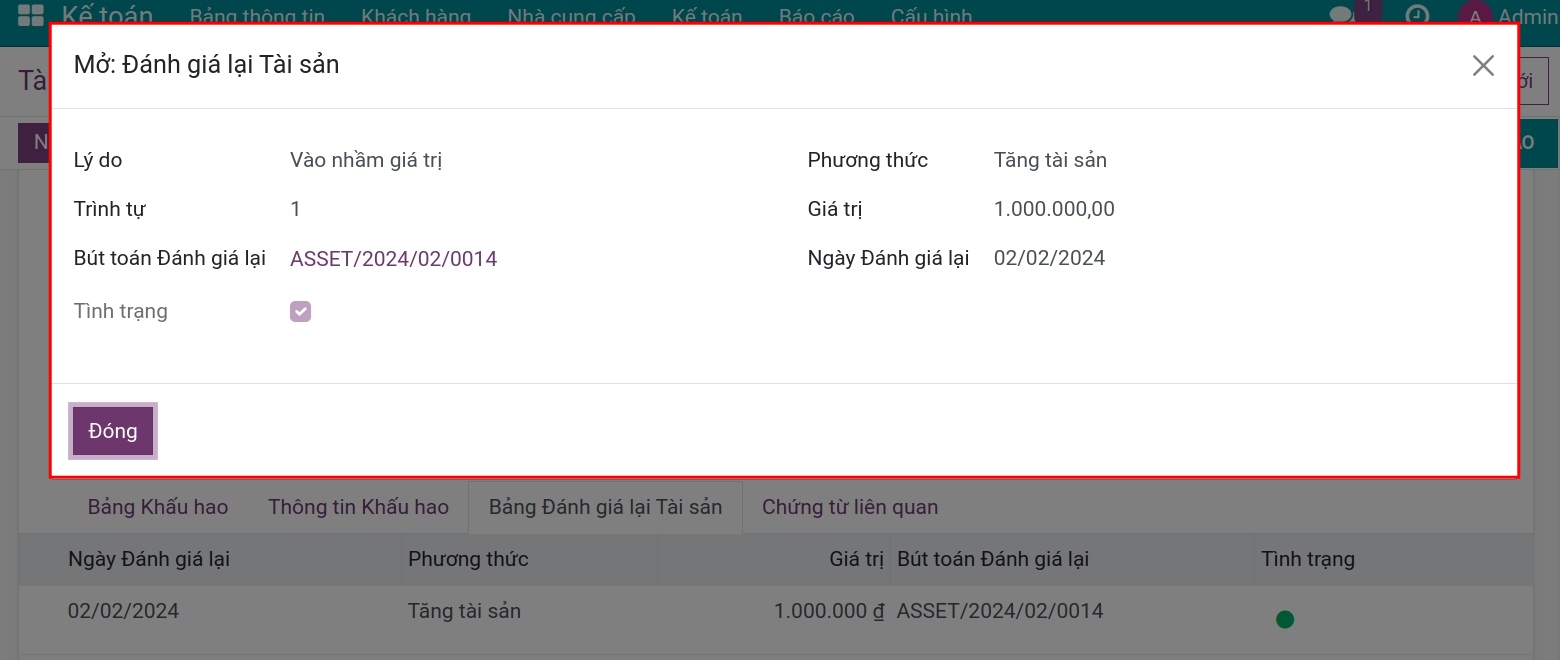Switch to the Thông tin Khấu hao tab
Image resolution: width=1560 pixels, height=660 pixels.
(358, 507)
